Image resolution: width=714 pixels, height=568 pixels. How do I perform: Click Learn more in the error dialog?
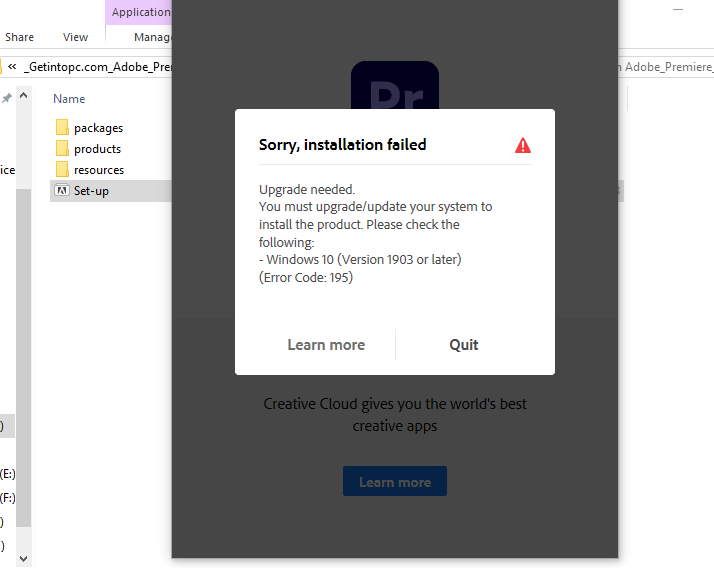pyautogui.click(x=326, y=345)
